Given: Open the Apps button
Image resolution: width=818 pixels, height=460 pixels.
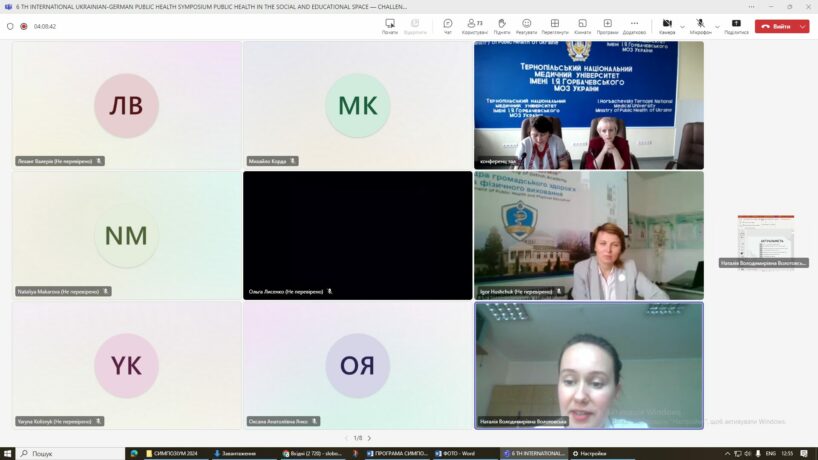Looking at the screenshot, I should point(607,26).
